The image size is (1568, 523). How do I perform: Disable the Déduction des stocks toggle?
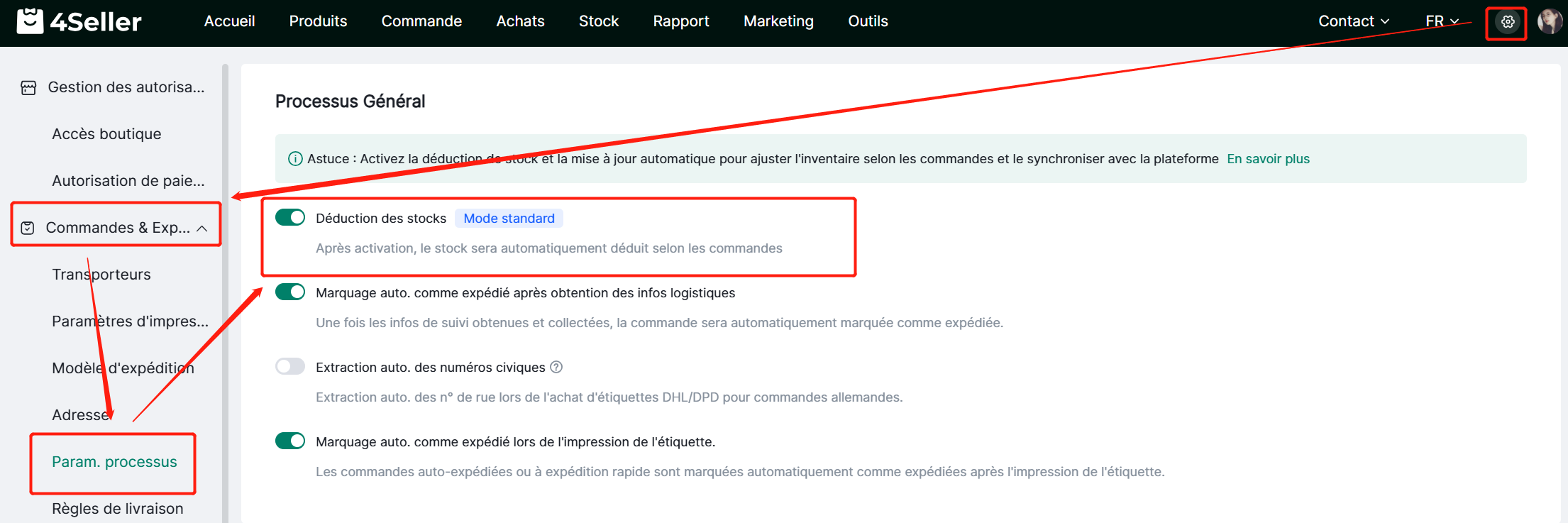290,217
